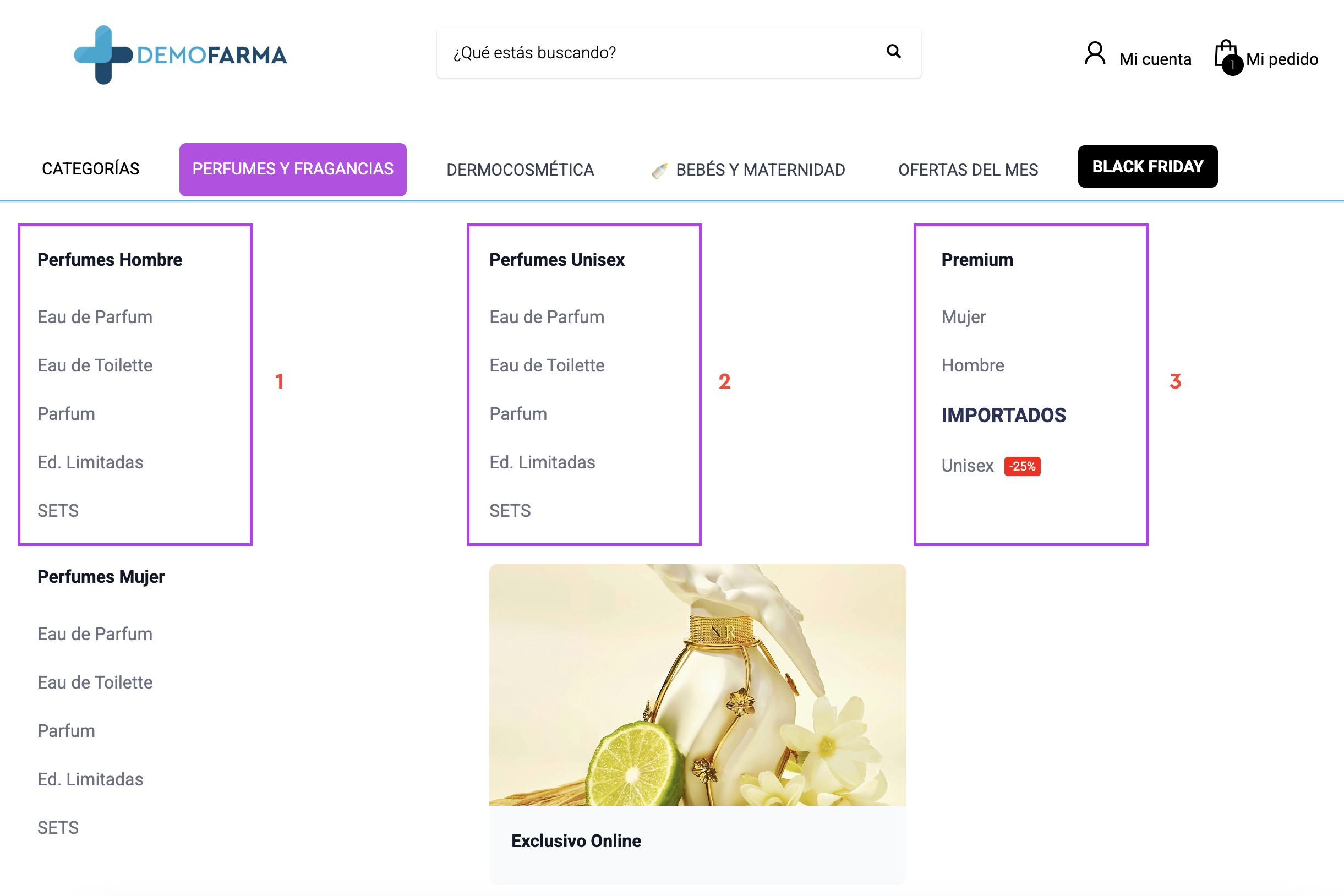1344x896 pixels.
Task: Click the Mi pedido label
Action: click(1282, 59)
